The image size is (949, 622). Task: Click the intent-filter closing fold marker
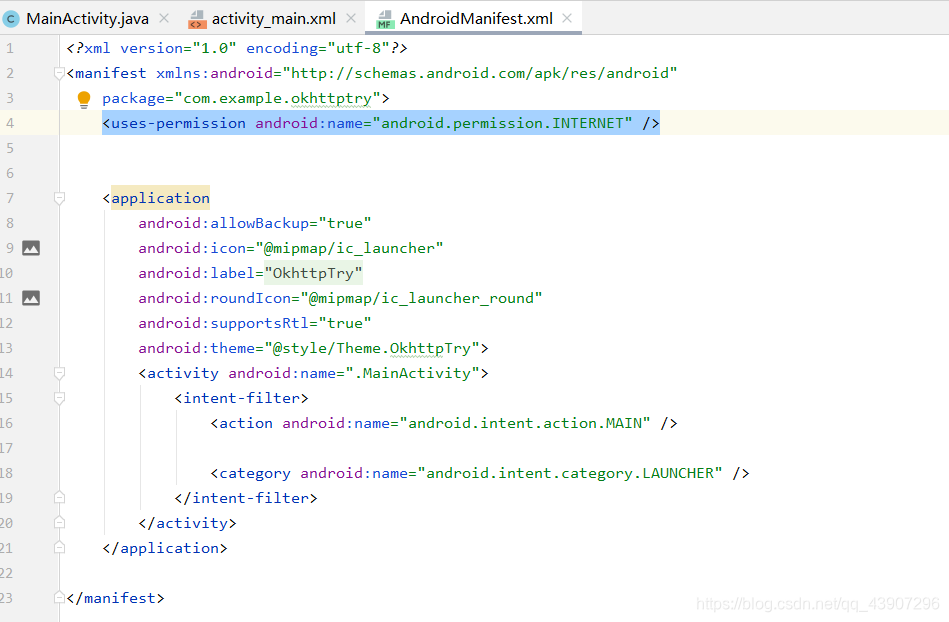point(59,498)
